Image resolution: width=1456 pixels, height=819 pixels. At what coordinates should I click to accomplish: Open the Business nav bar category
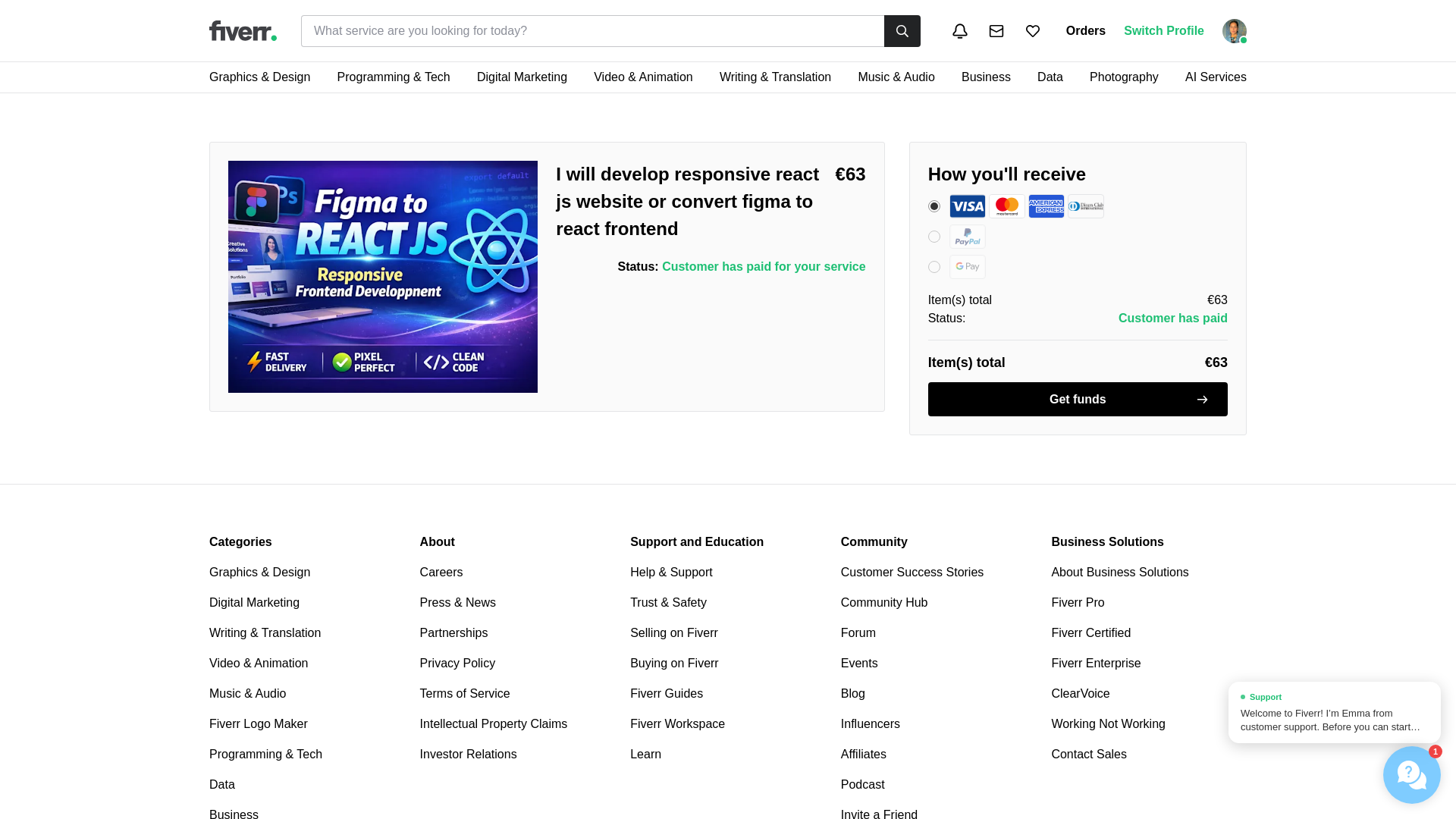[x=985, y=77]
